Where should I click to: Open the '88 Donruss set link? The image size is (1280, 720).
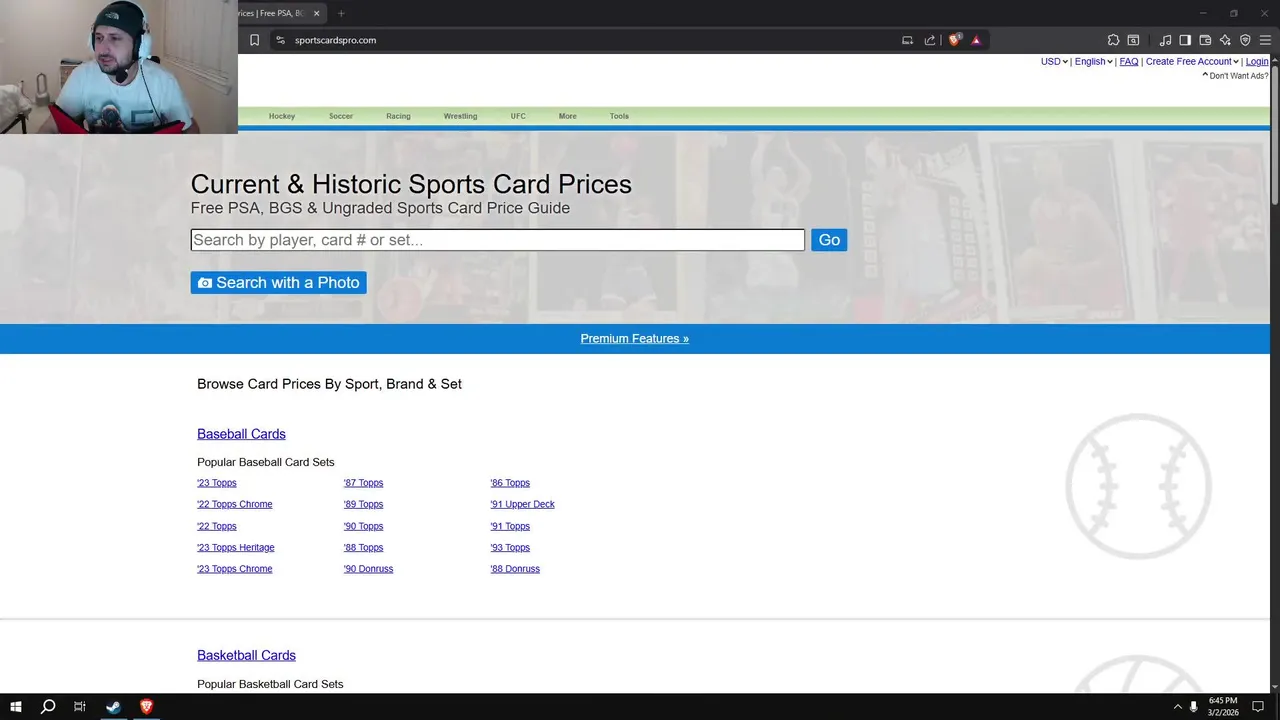pyautogui.click(x=515, y=569)
